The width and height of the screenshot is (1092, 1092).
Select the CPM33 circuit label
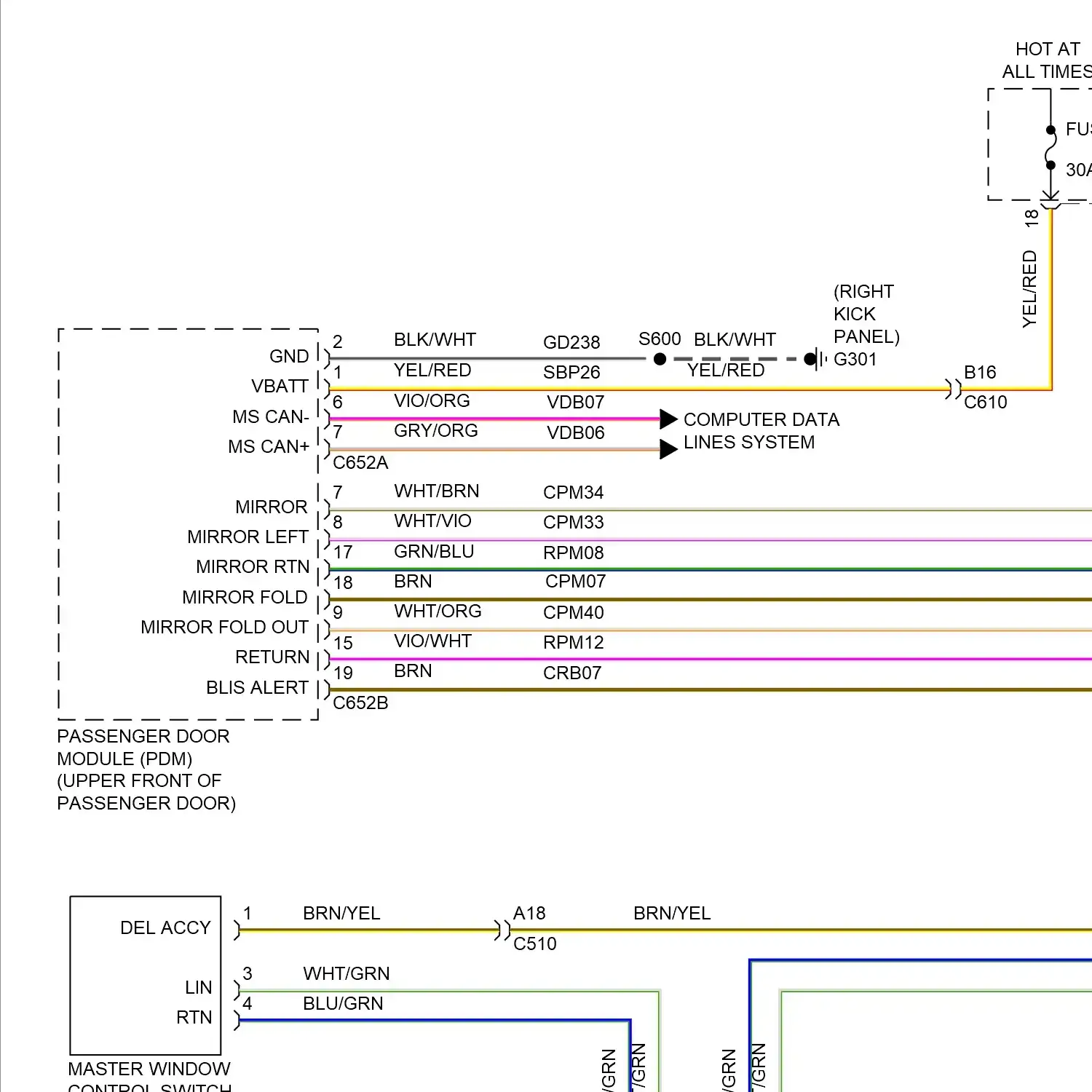573,522
